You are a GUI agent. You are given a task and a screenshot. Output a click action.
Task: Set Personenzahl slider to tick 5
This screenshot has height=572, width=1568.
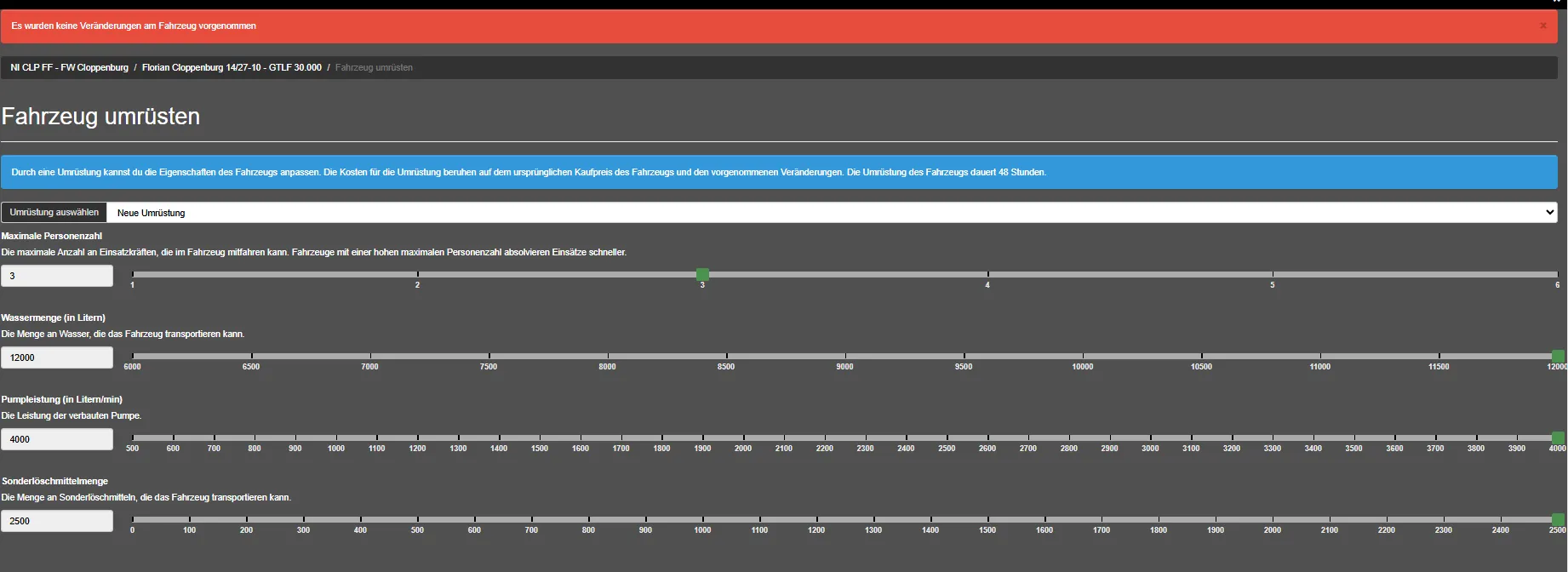[1273, 274]
